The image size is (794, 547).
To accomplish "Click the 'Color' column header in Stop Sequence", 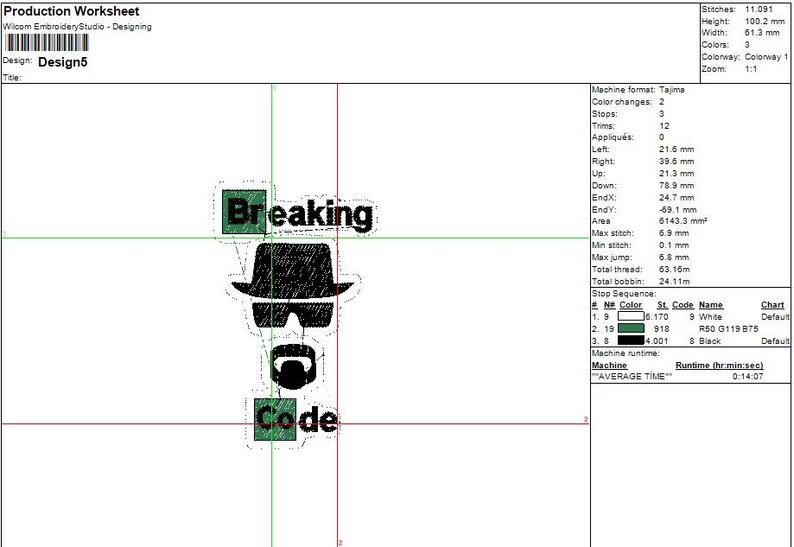I will pos(630,305).
